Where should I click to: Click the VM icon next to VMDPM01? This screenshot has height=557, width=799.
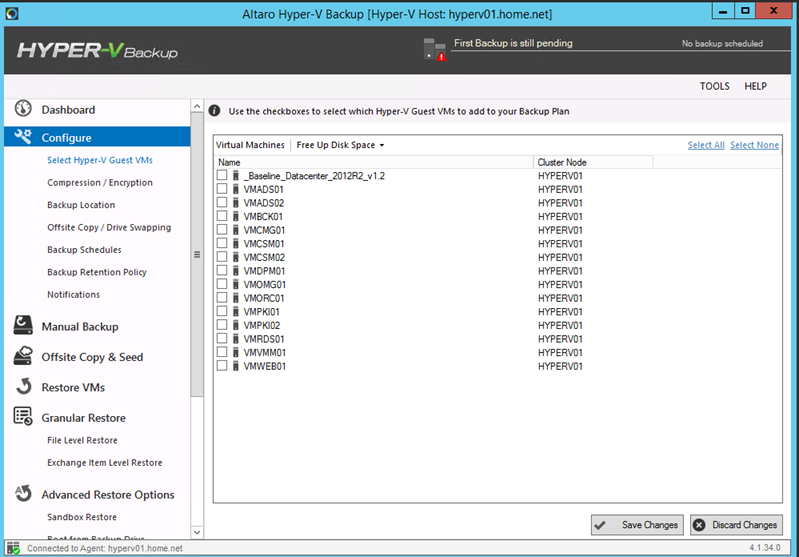[x=235, y=271]
